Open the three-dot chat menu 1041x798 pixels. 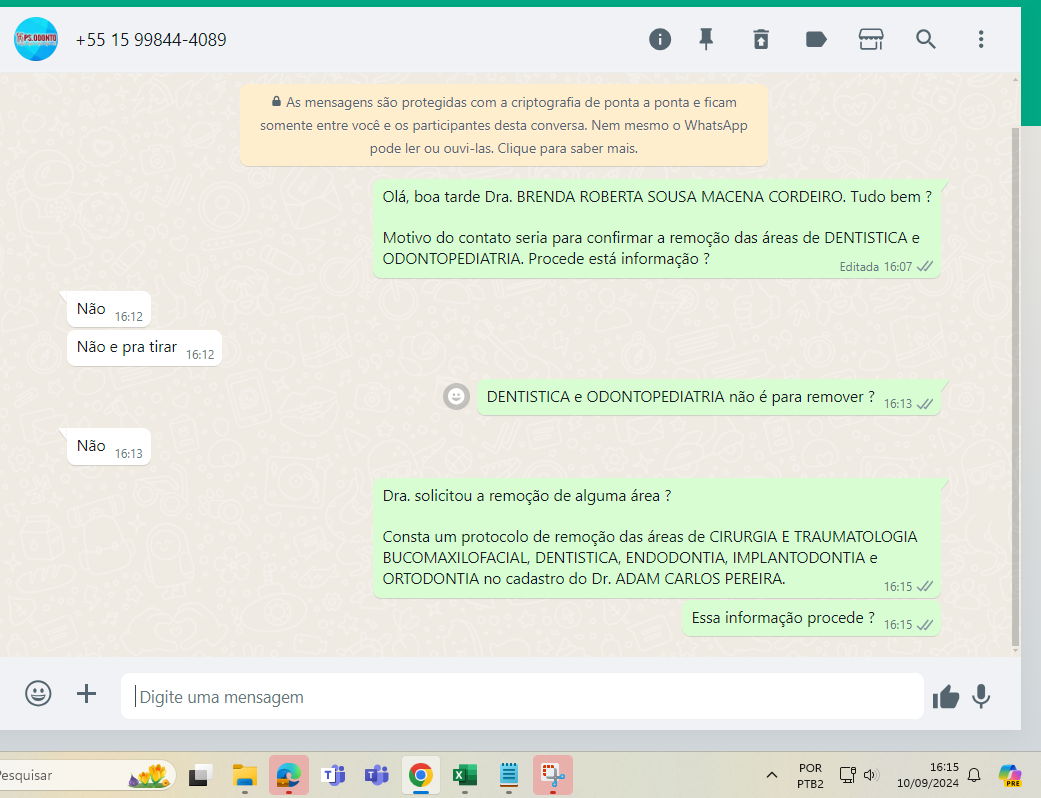point(981,39)
